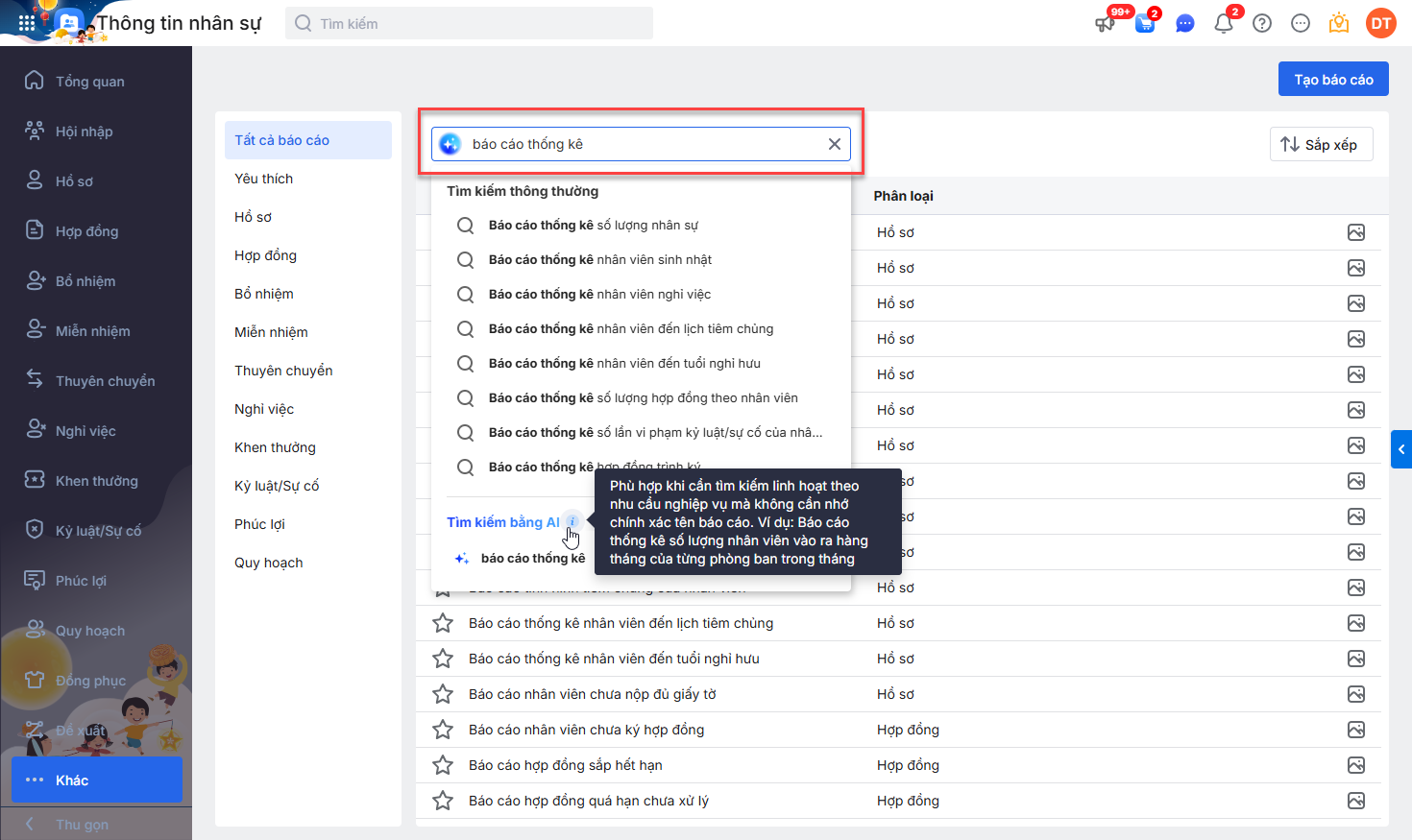Select the Khen thưởng report category
This screenshot has height=840, width=1412.
308,447
